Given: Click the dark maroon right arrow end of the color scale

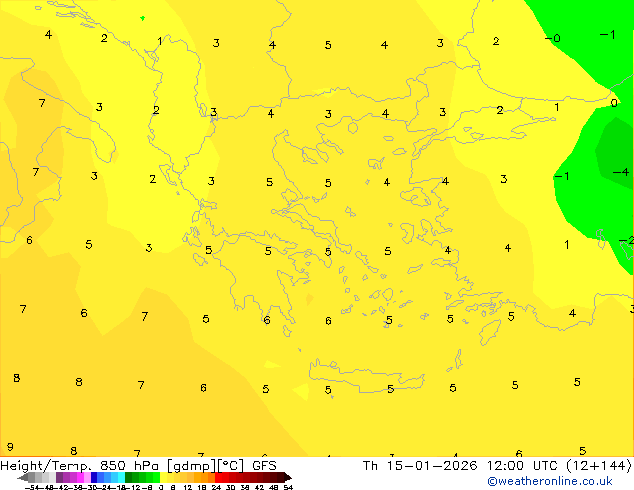Looking at the screenshot, I should (288, 478).
